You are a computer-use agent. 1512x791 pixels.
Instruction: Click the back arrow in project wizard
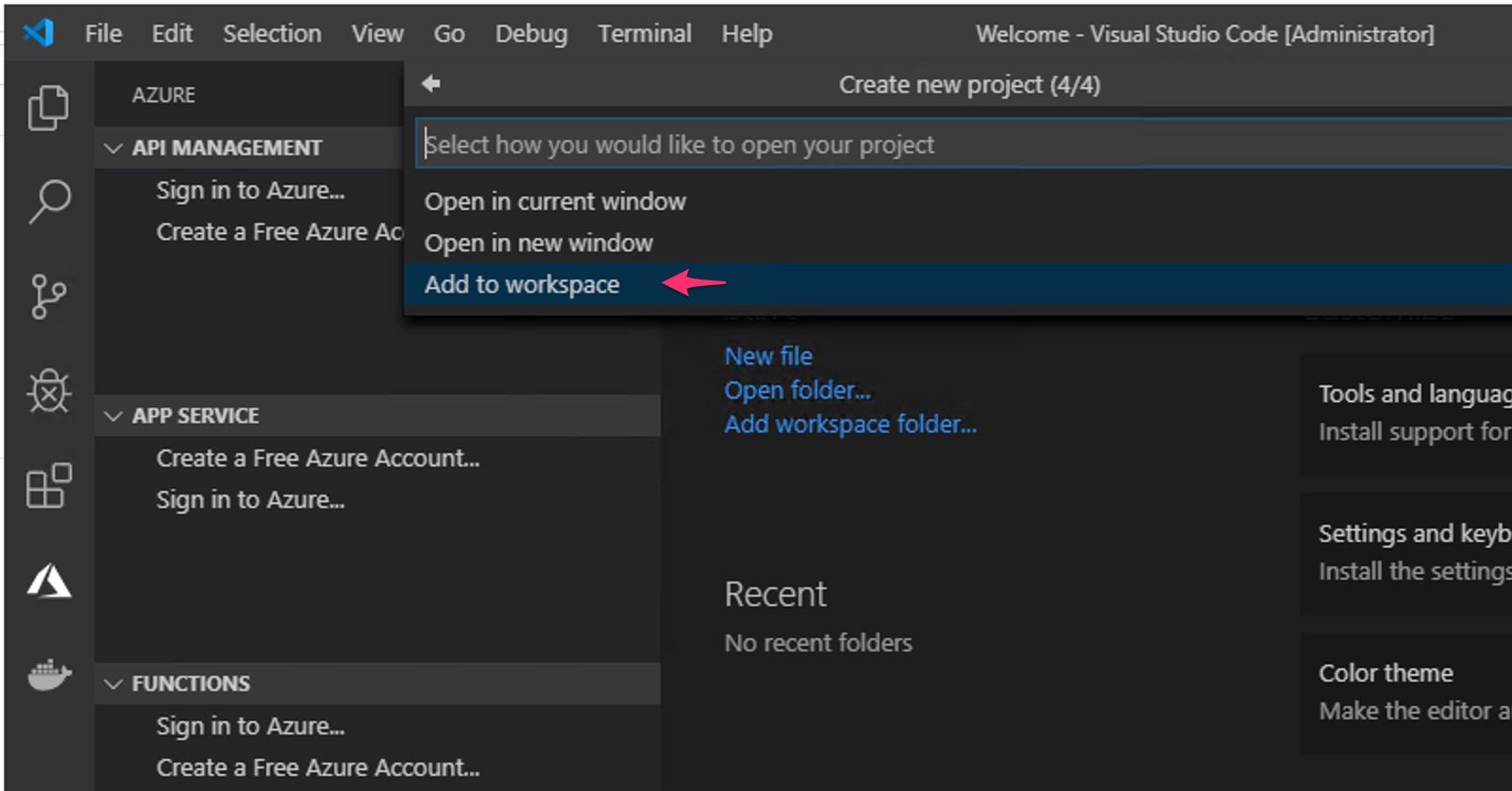(431, 84)
